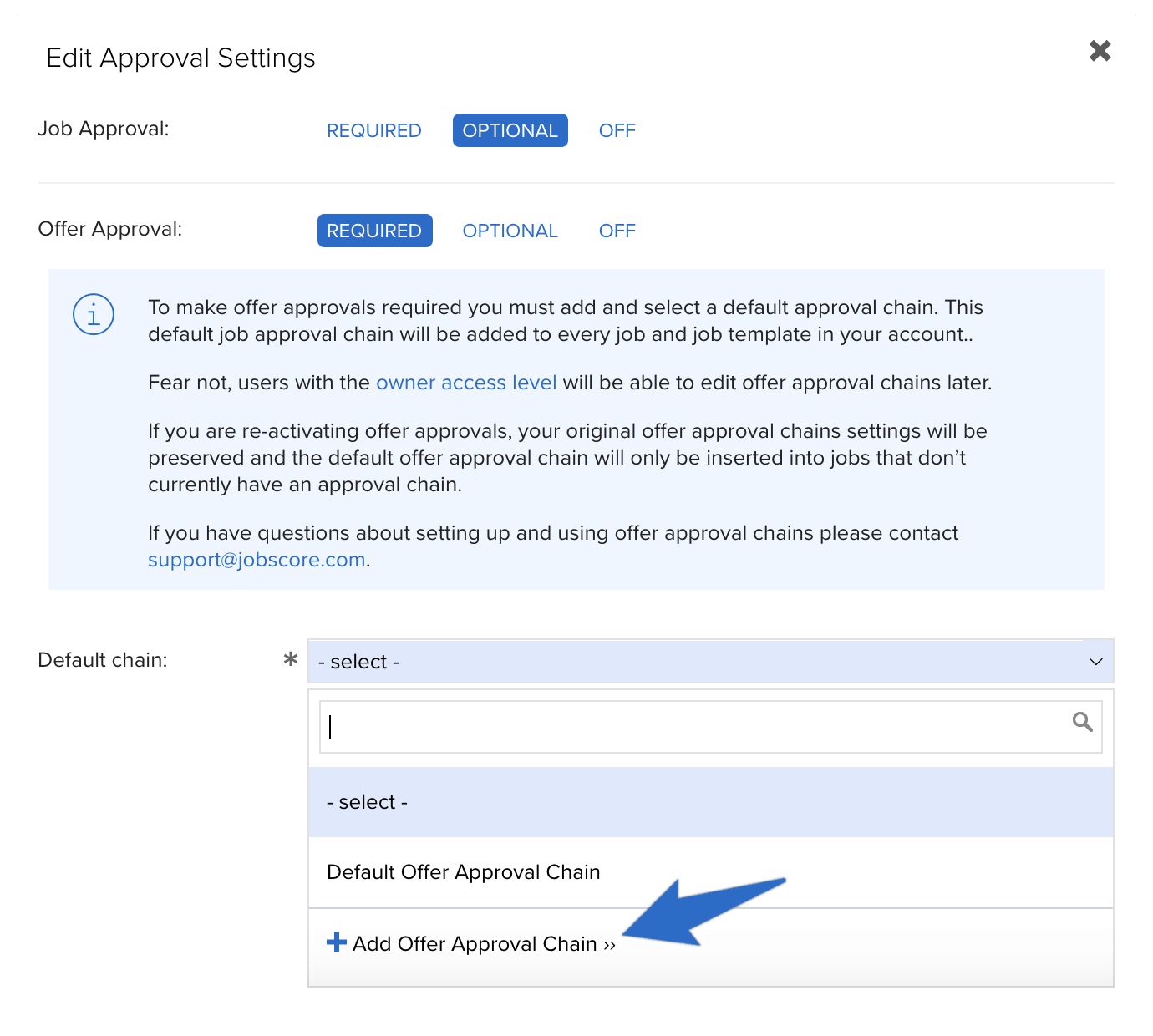Click the Edit Approval Settings heading
This screenshot has height=1036, width=1153.
click(x=181, y=58)
